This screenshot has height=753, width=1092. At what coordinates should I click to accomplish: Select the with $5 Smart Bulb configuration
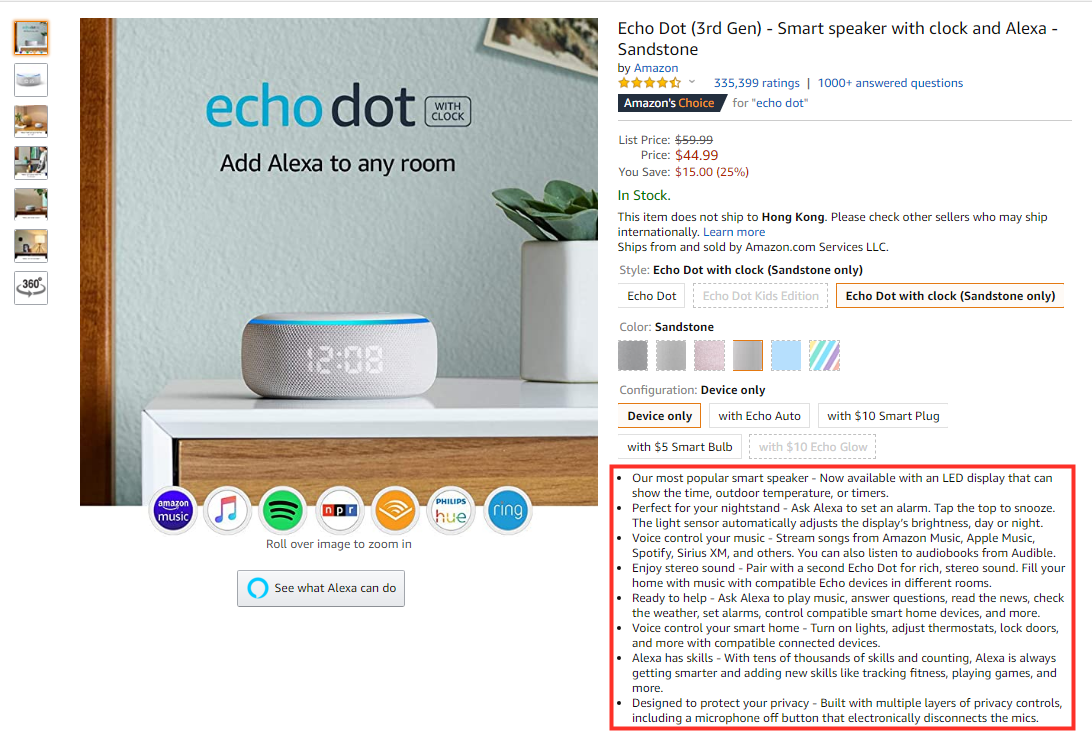coord(680,447)
